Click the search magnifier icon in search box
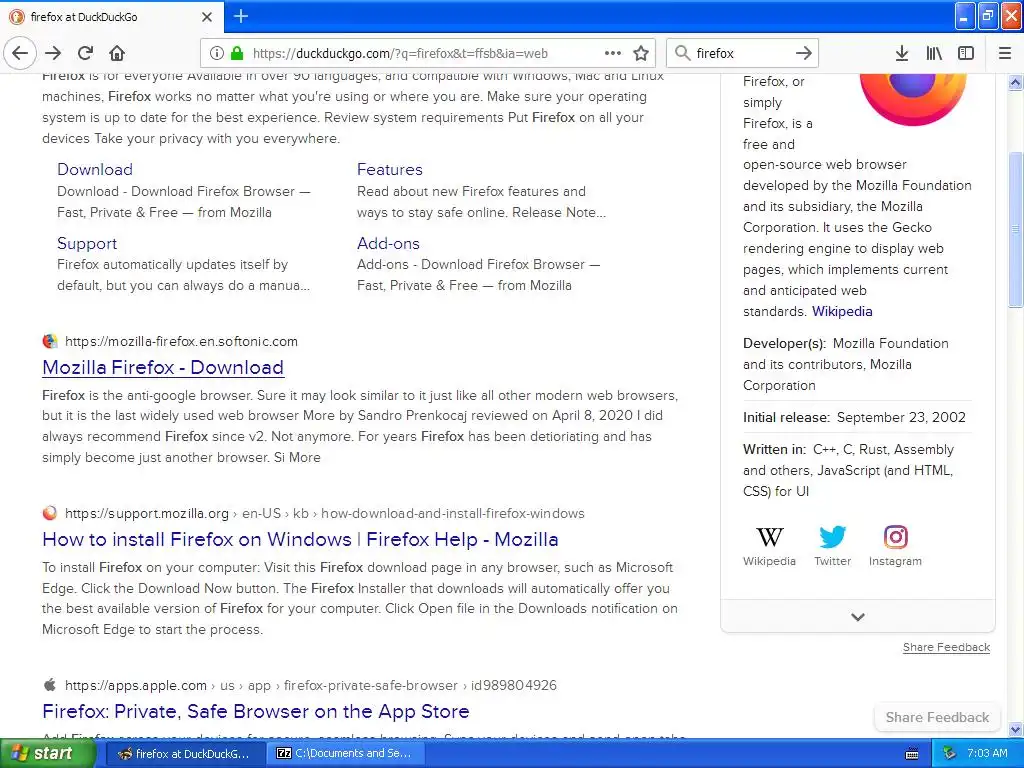The height and width of the screenshot is (768, 1024). (x=682, y=53)
